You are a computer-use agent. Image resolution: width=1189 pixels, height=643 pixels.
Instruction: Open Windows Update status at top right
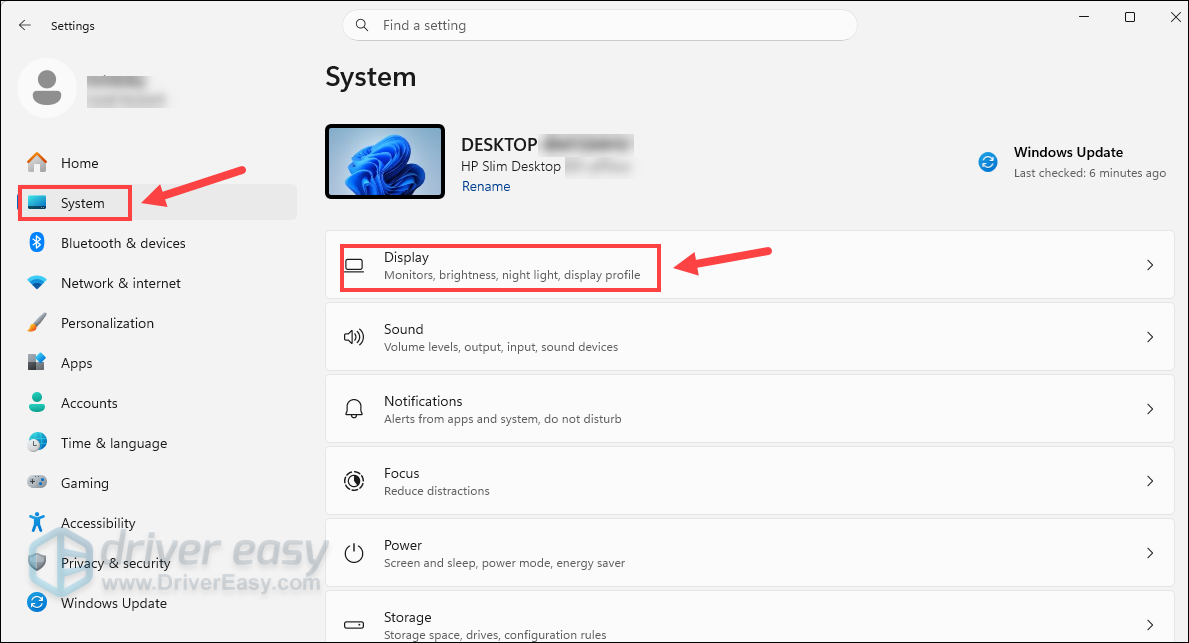(x=1072, y=162)
